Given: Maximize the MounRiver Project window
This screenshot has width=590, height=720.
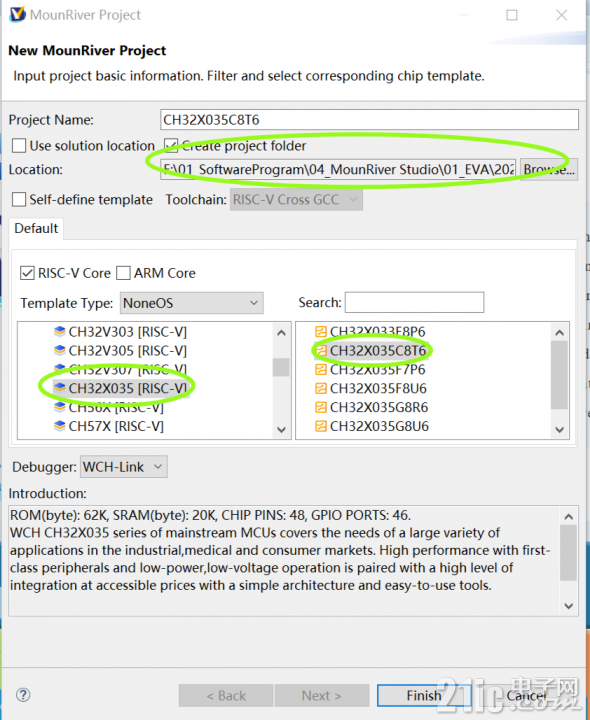Looking at the screenshot, I should click(511, 15).
